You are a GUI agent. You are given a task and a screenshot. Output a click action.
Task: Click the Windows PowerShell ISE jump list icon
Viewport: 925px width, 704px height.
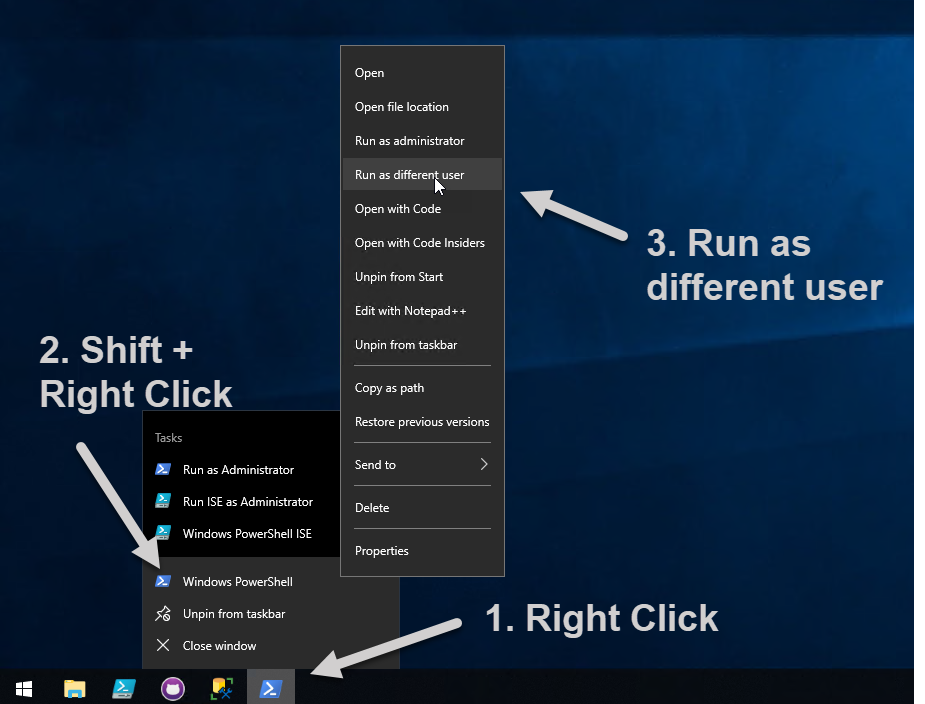click(x=163, y=533)
